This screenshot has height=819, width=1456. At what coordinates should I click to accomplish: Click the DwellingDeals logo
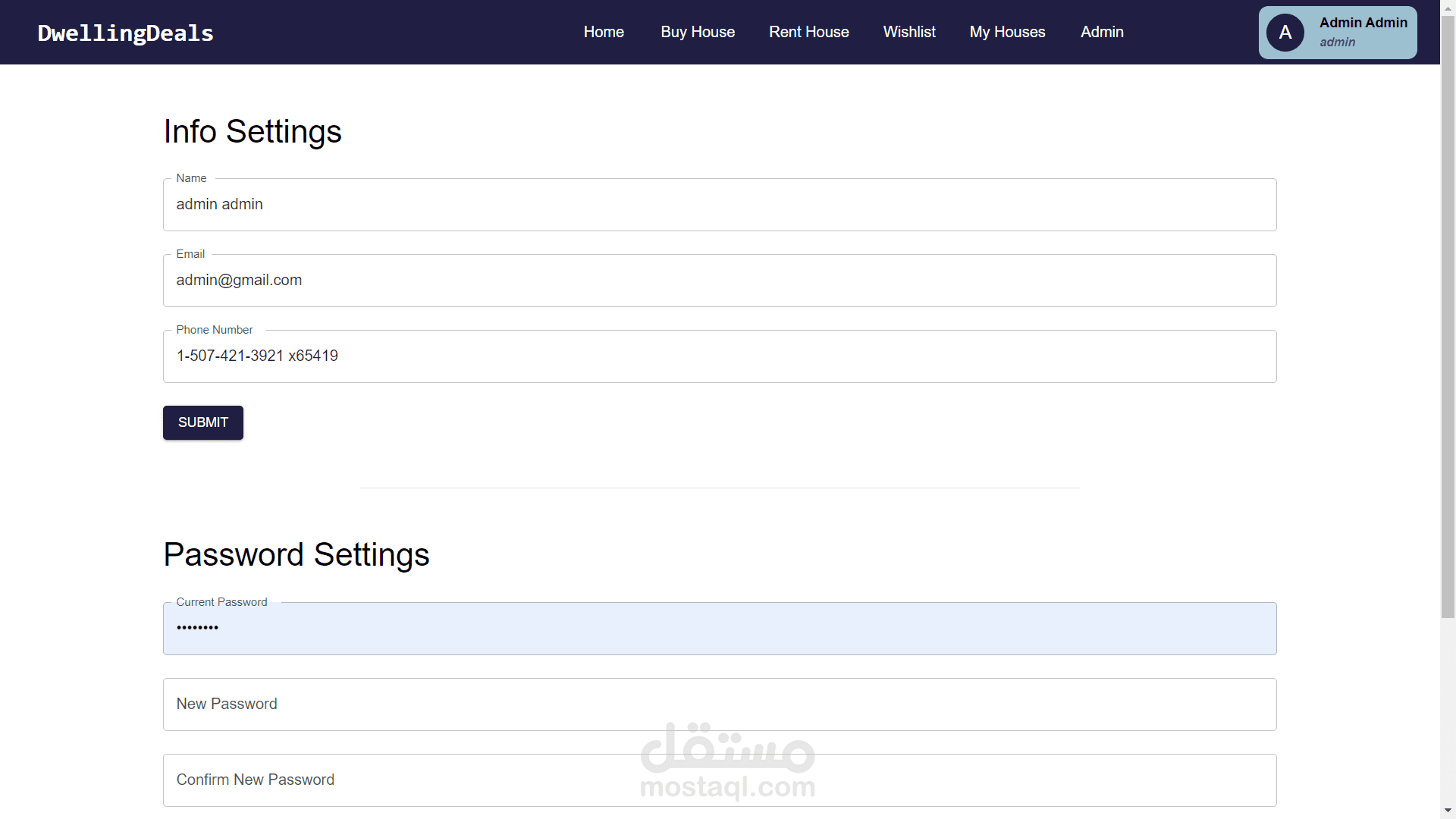point(126,33)
